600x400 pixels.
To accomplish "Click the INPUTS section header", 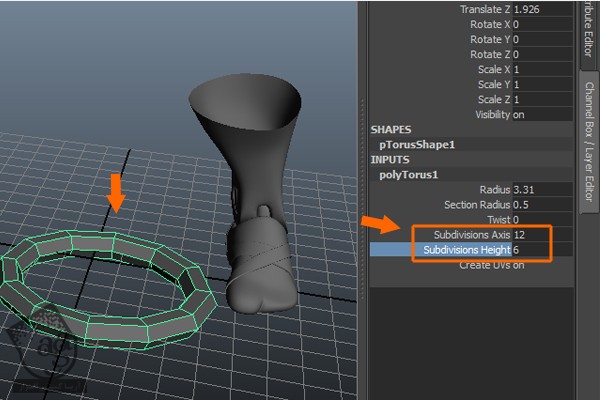I will (390, 160).
